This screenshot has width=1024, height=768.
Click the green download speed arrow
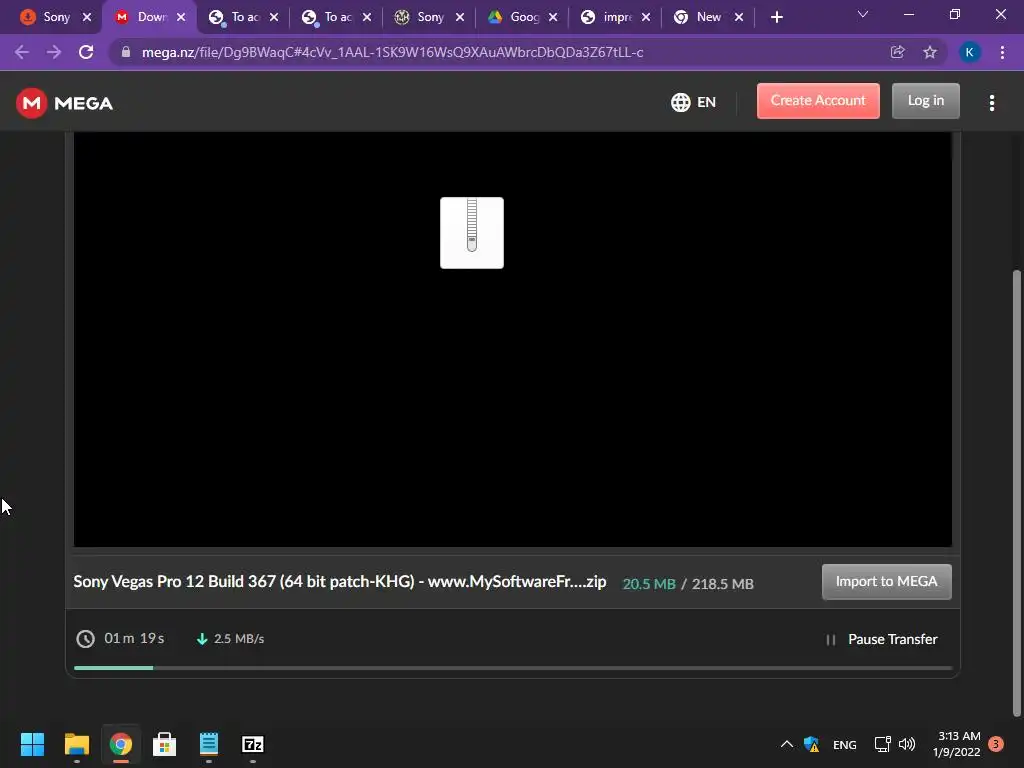pos(202,639)
